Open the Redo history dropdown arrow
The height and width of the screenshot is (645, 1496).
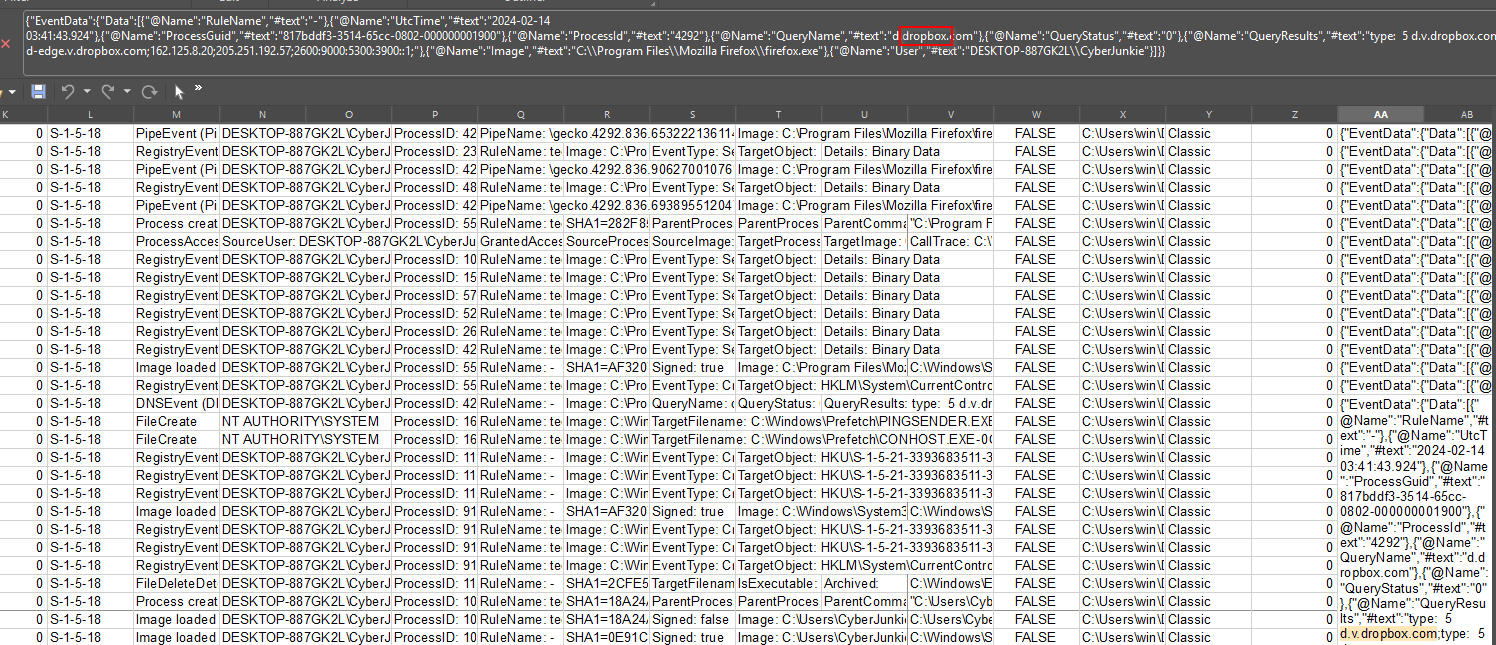coord(127,91)
